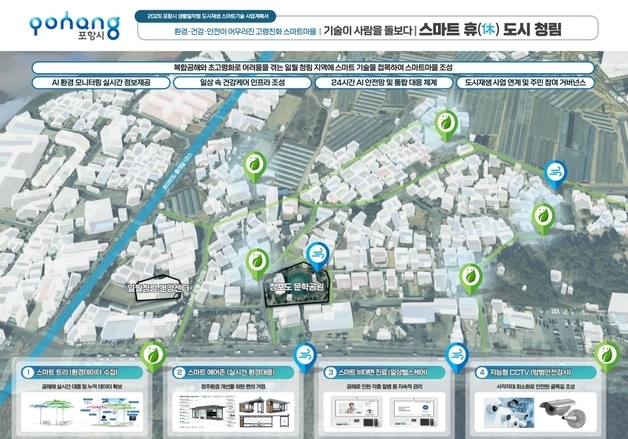Click the '스마트 휴(休) 도시 청림' title text
The height and width of the screenshot is (439, 628).
[490, 30]
